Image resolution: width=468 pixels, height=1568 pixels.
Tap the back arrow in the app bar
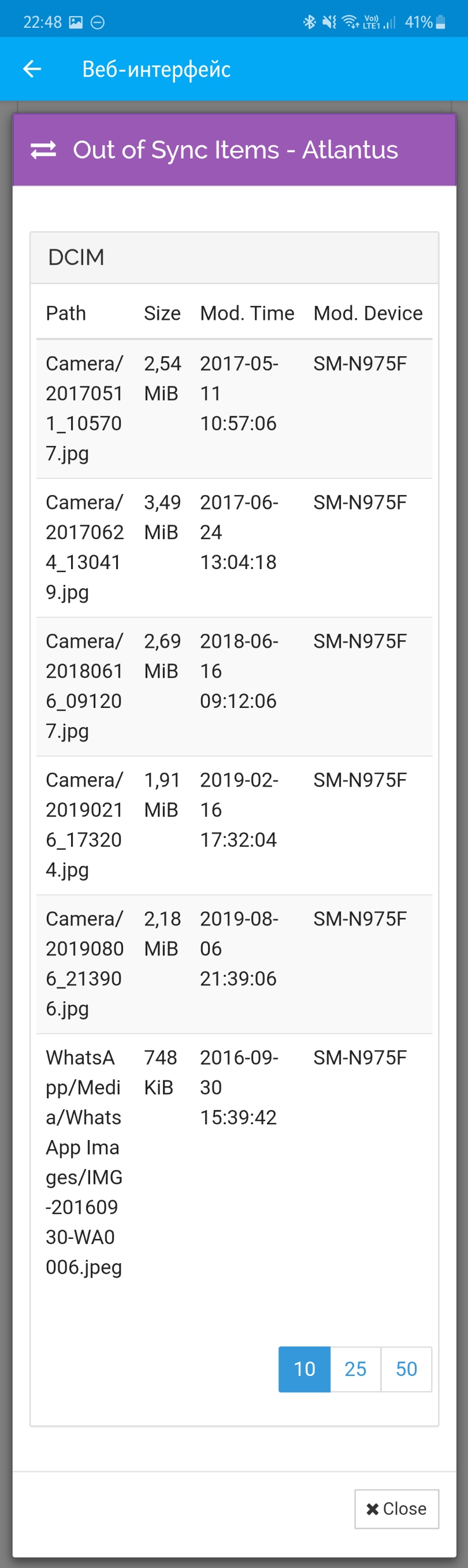tap(32, 69)
